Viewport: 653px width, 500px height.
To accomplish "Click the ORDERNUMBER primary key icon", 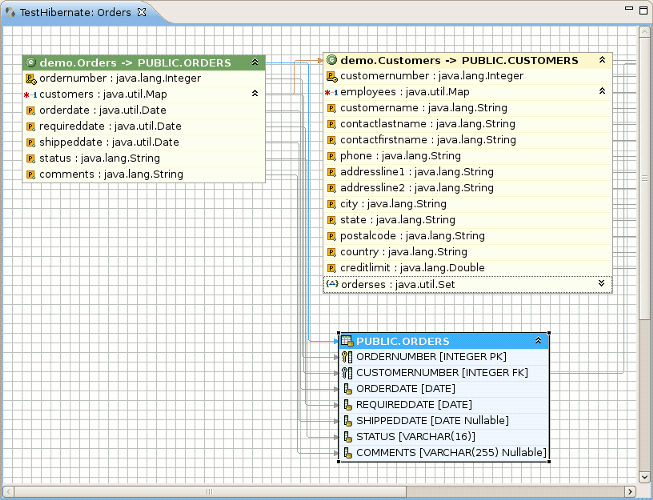I will pyautogui.click(x=347, y=357).
